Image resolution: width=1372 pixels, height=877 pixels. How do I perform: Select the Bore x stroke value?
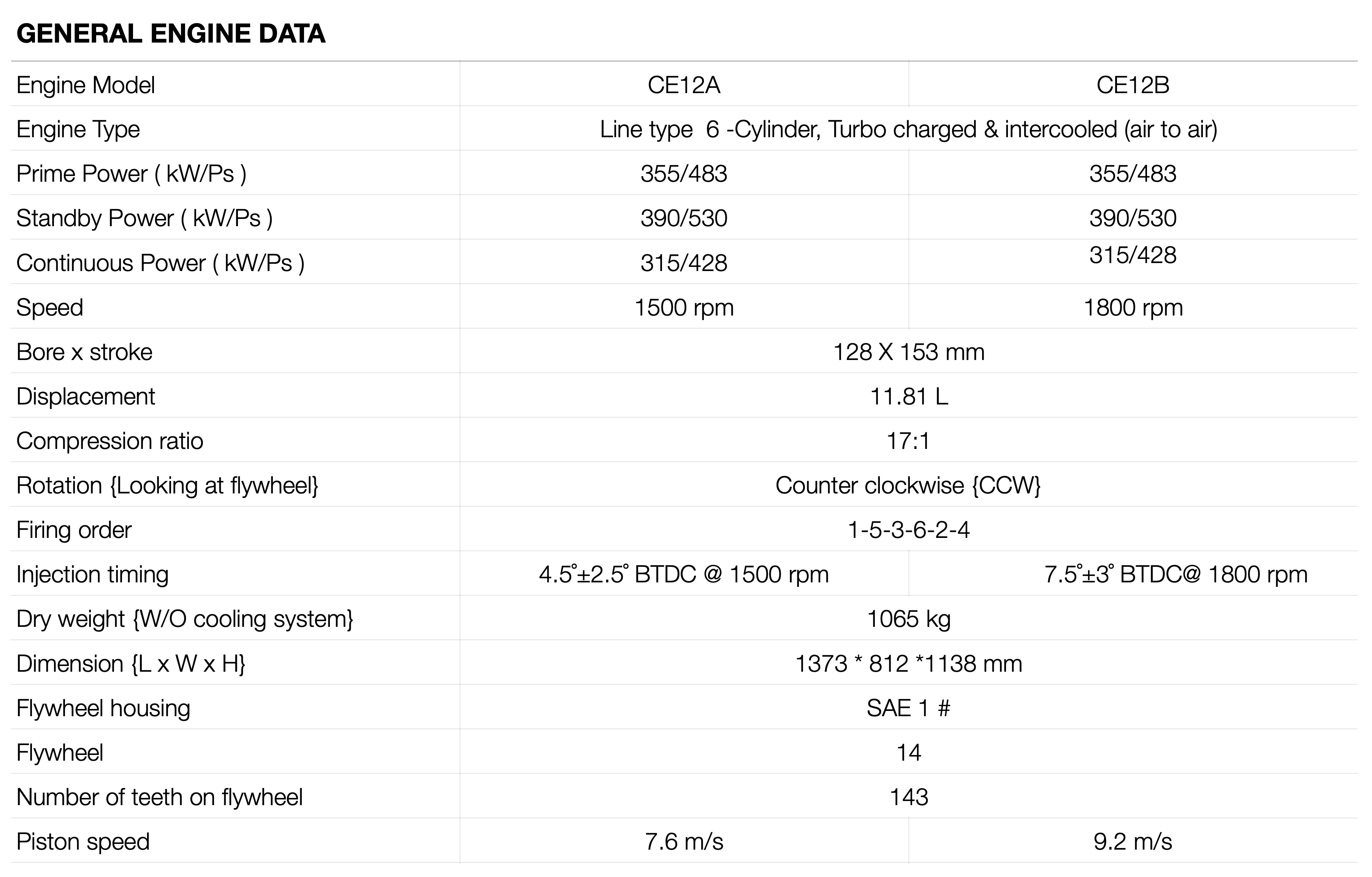[909, 352]
